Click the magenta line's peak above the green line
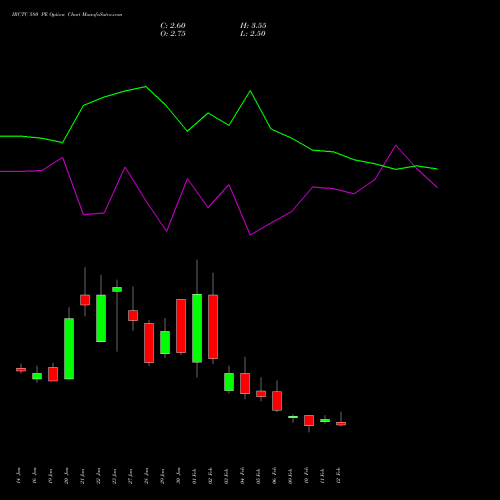 [396, 145]
